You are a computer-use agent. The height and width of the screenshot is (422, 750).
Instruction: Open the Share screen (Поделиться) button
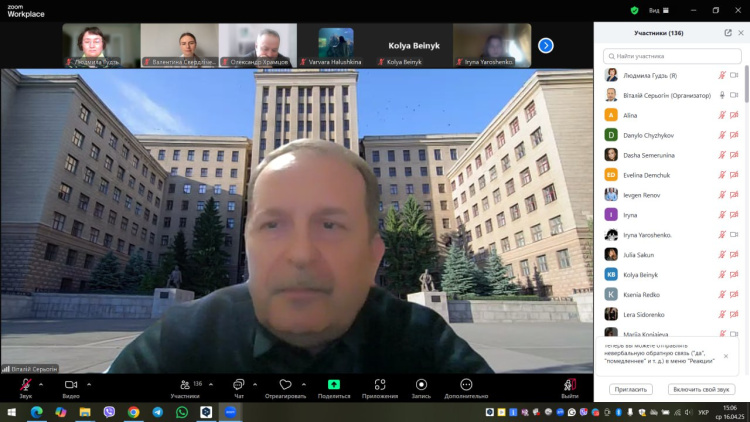(333, 385)
